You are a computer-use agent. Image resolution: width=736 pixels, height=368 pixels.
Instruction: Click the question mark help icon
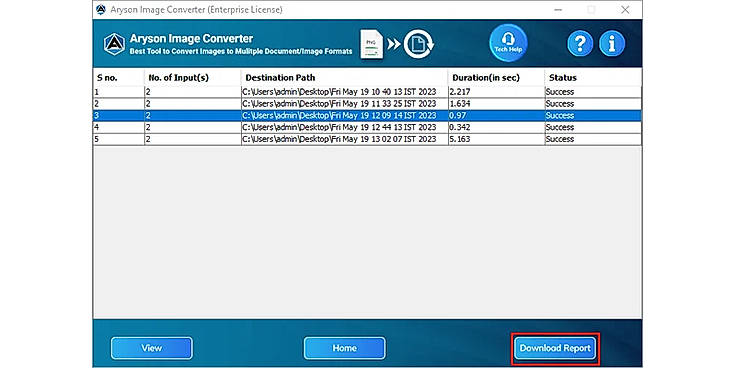point(580,44)
